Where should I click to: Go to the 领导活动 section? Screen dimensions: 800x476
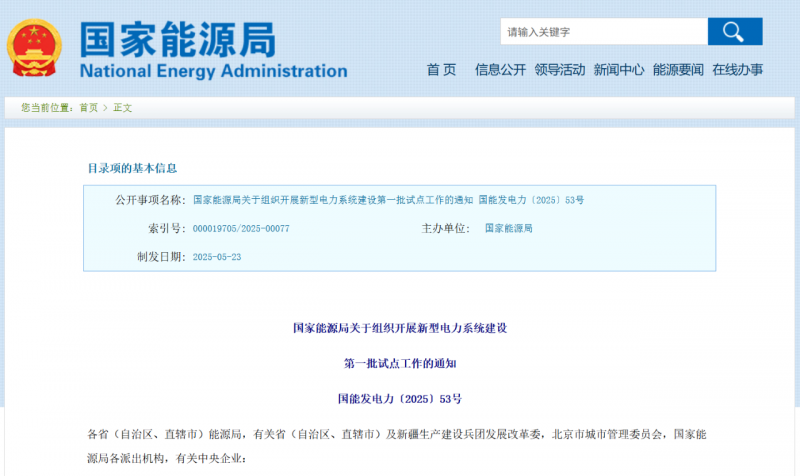(559, 70)
